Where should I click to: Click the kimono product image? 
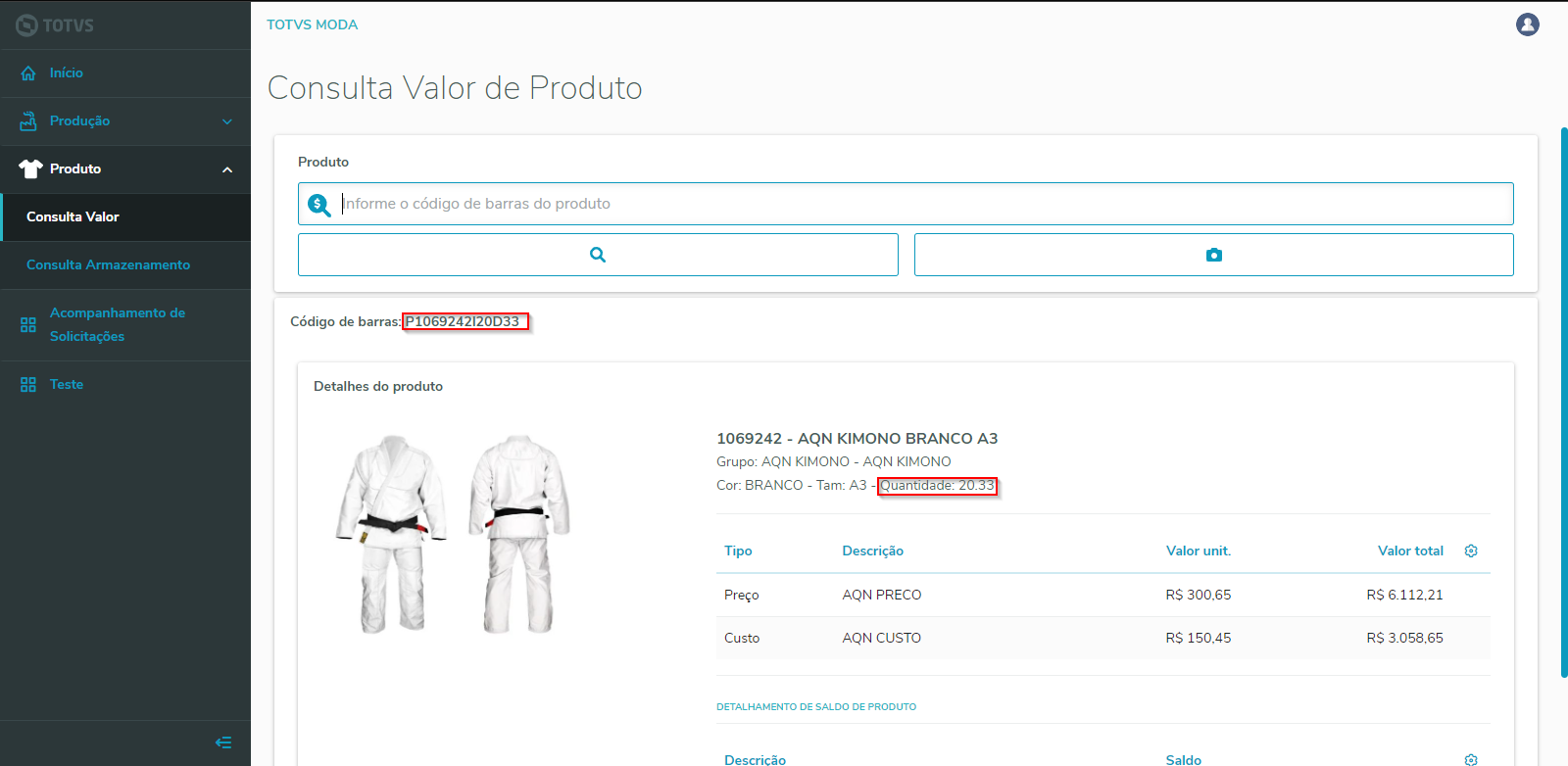pos(453,534)
